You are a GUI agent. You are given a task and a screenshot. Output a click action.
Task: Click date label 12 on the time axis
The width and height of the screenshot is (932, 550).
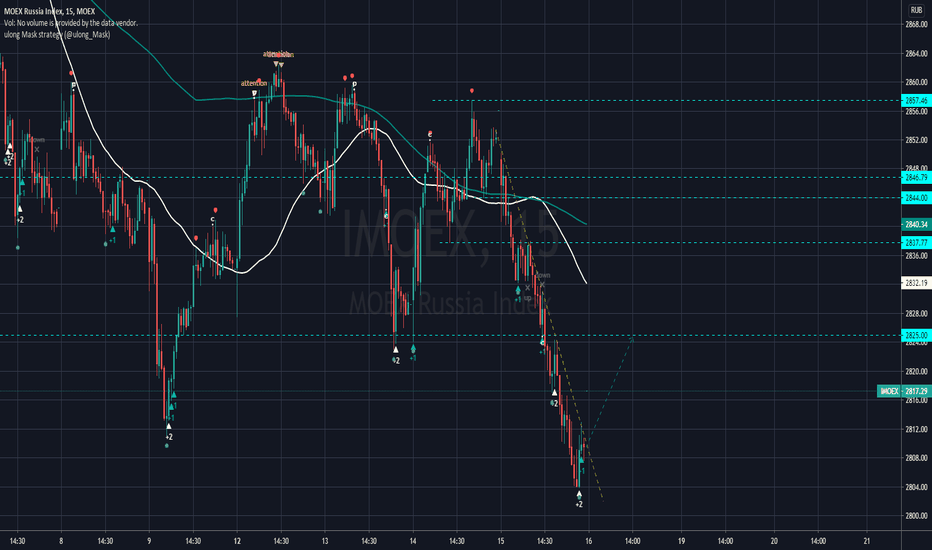(237, 541)
